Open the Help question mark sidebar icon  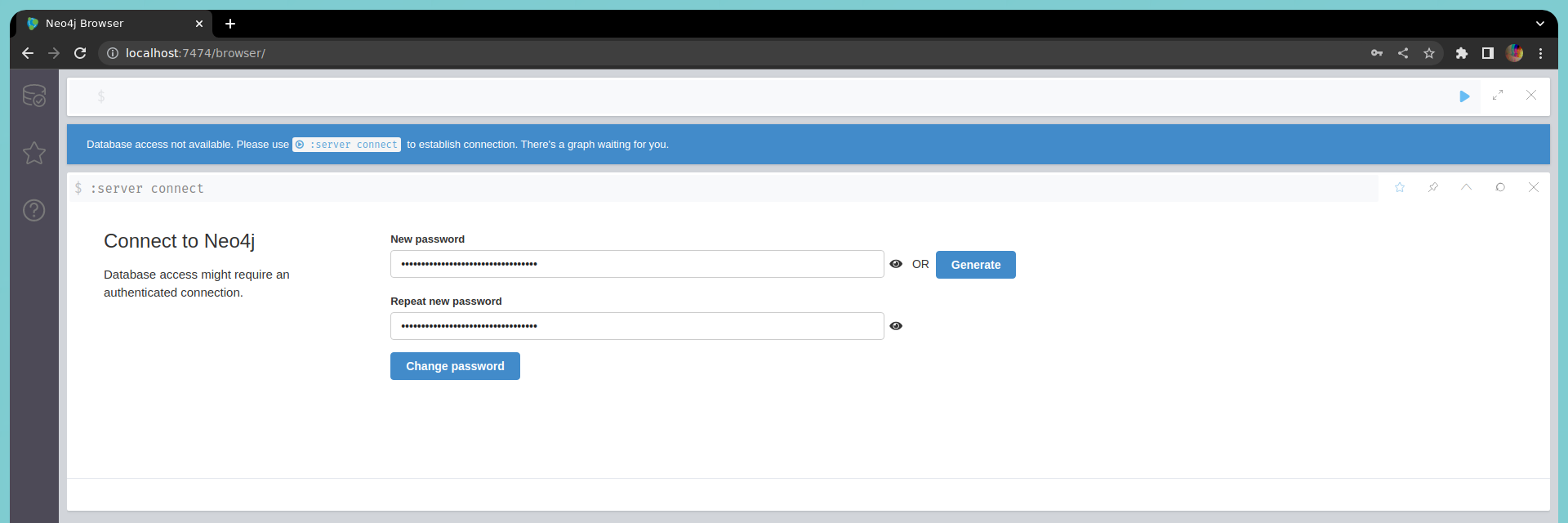click(x=34, y=210)
